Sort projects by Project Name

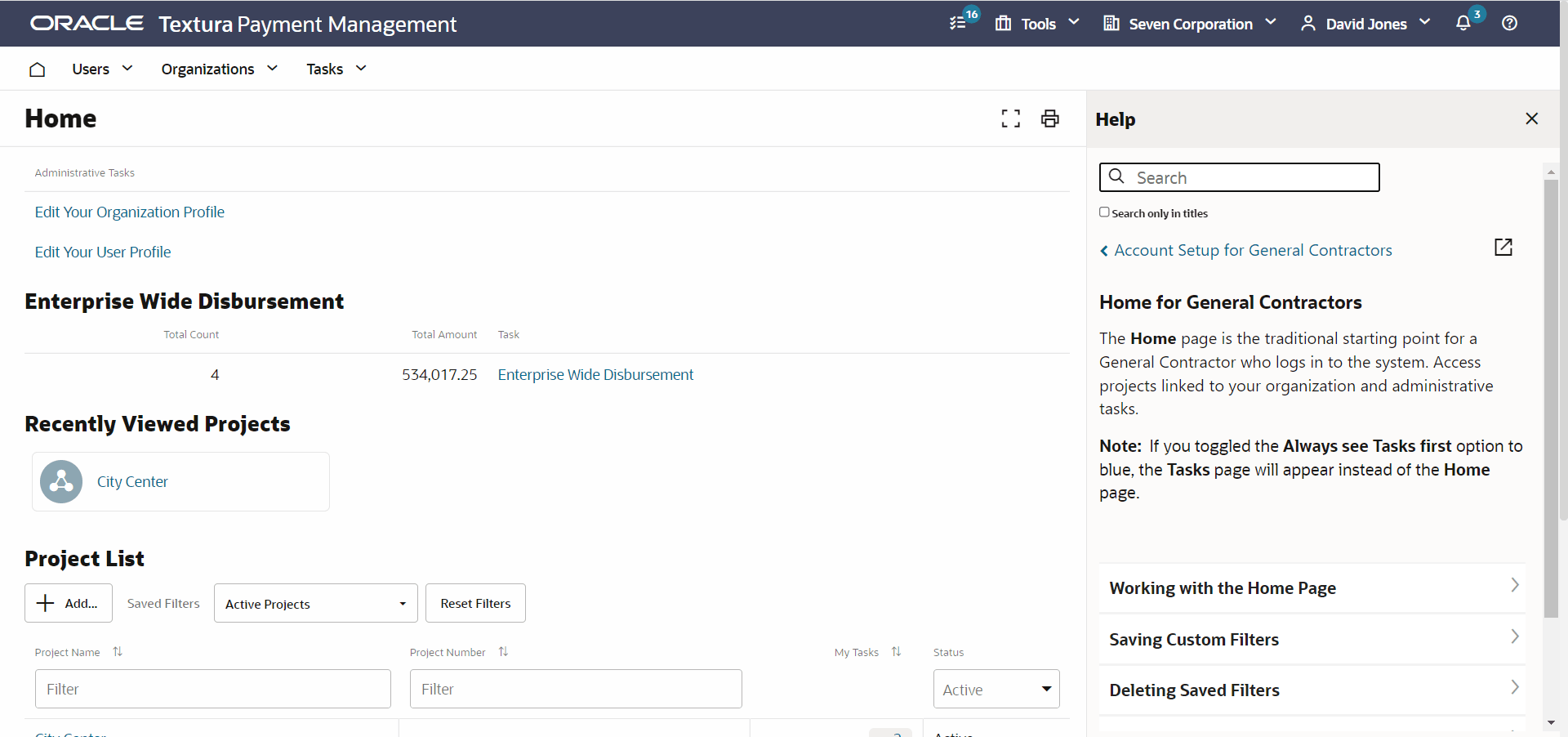tap(118, 651)
